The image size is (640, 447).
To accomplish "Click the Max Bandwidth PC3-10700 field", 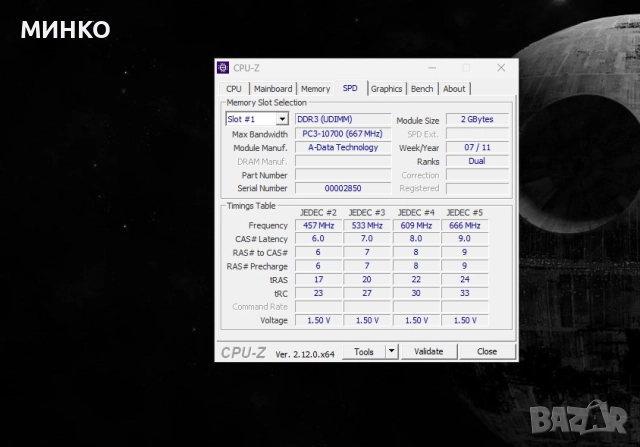I will (343, 133).
